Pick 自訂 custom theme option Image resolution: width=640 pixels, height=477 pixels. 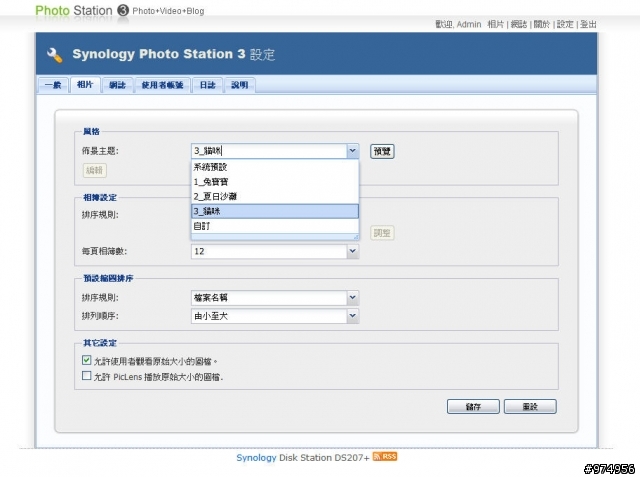coord(275,226)
